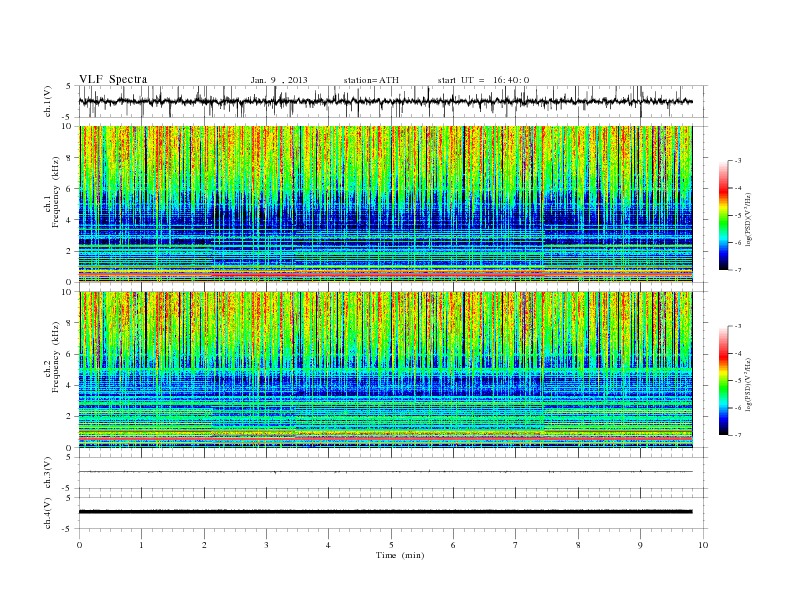Click the time axis tick label "10"
This screenshot has width=792, height=612.
click(x=703, y=545)
